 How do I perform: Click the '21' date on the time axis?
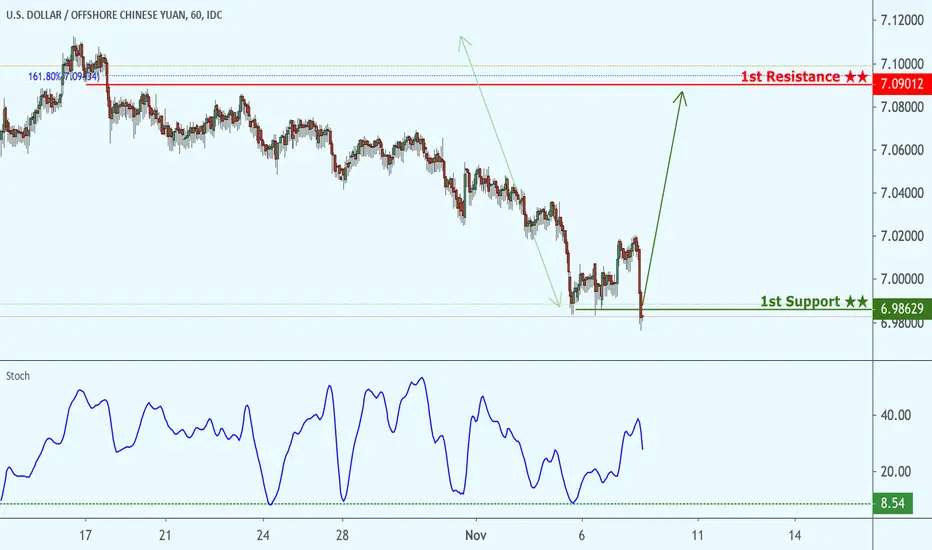165,535
